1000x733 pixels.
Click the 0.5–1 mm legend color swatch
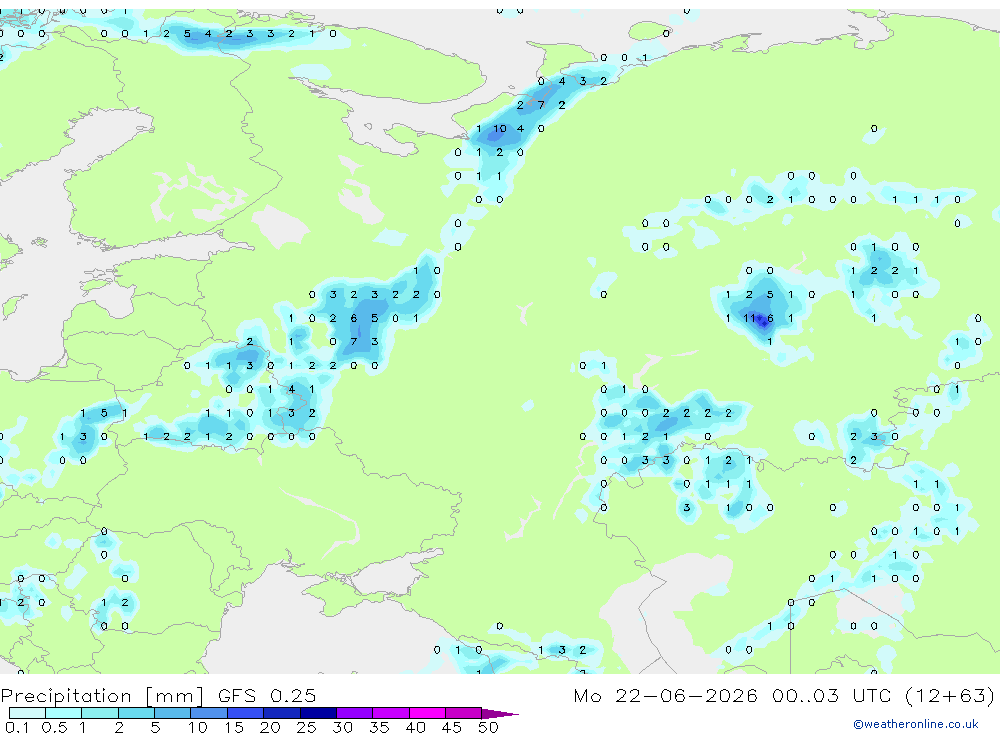tap(64, 713)
